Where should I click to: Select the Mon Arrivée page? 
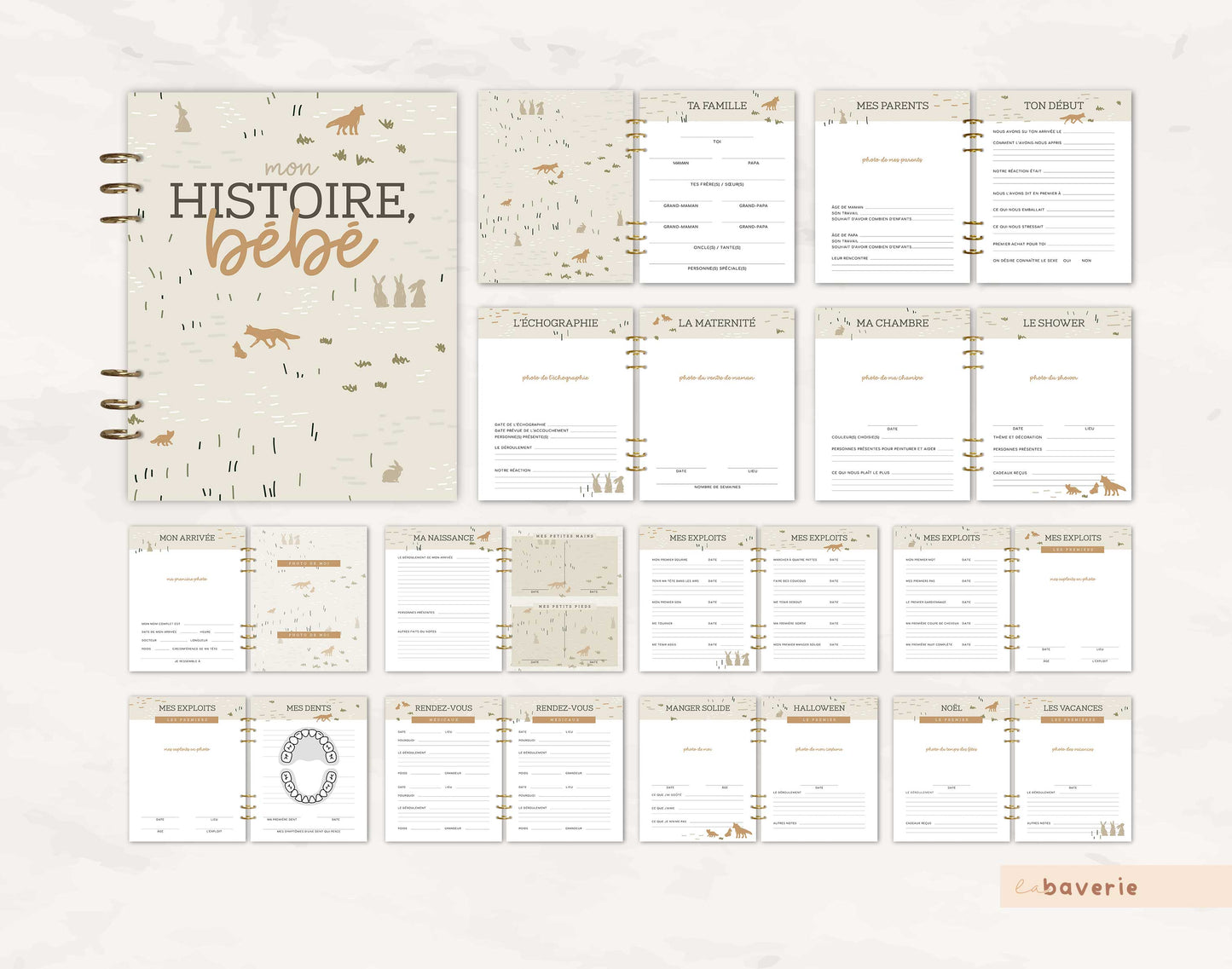coord(188,599)
